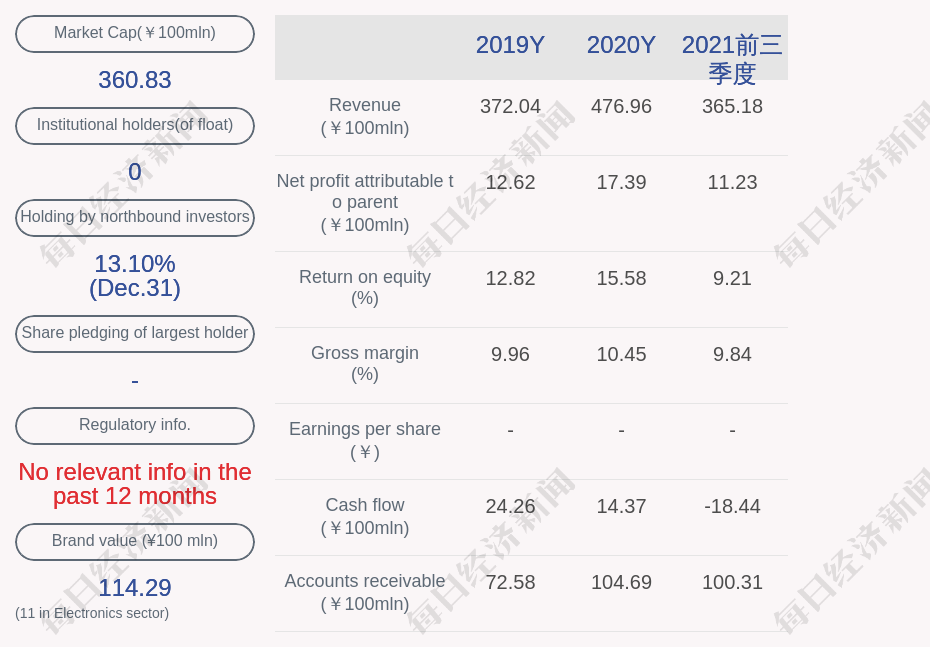Toggle the 2019Y column selection

[510, 45]
